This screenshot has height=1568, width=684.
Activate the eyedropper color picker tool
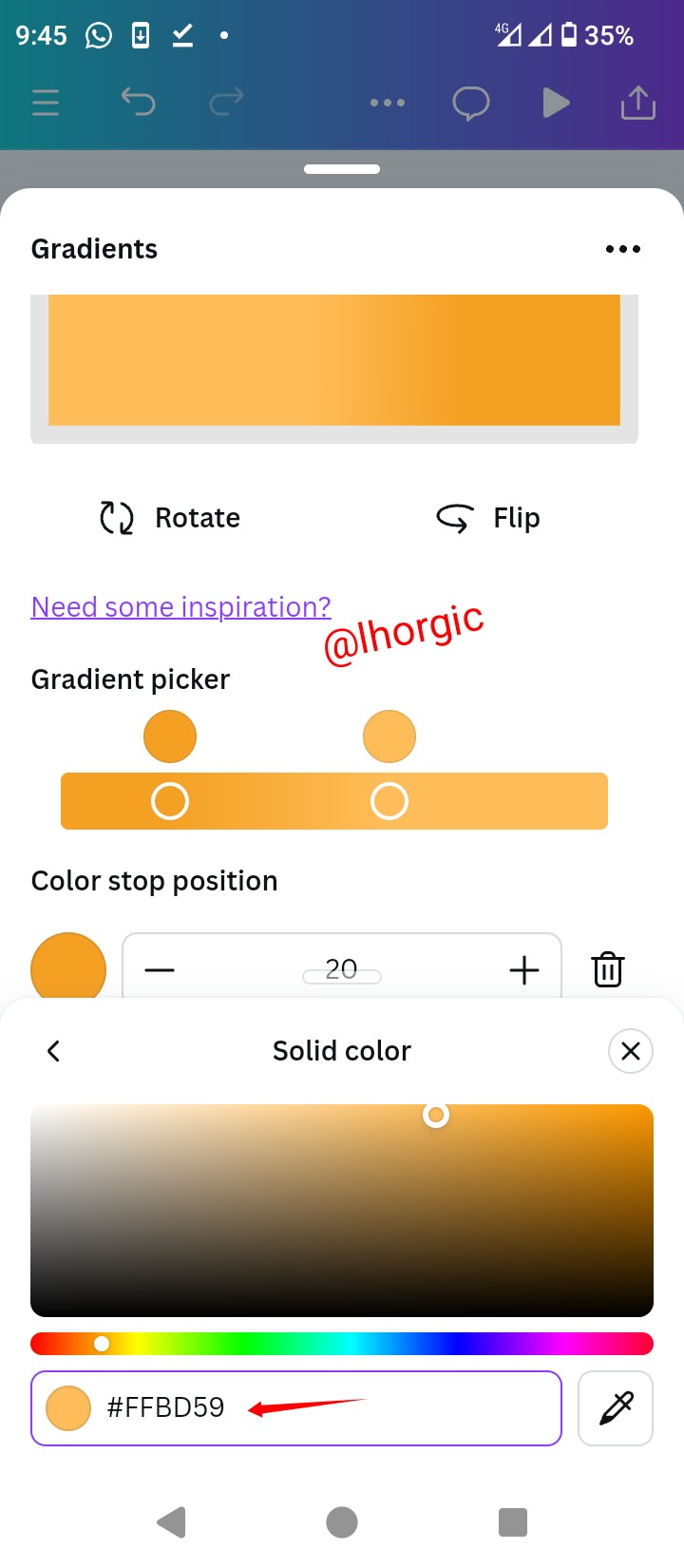[616, 1408]
